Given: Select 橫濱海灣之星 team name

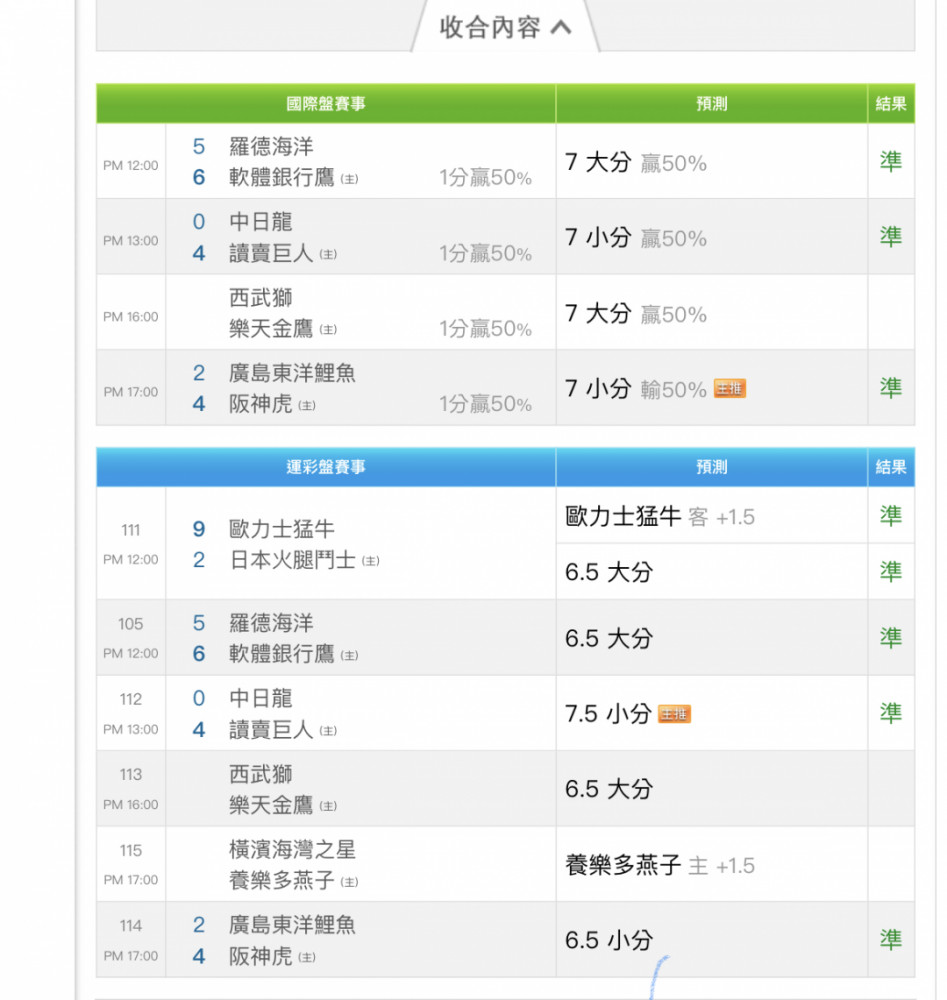Looking at the screenshot, I should pyautogui.click(x=292, y=849).
